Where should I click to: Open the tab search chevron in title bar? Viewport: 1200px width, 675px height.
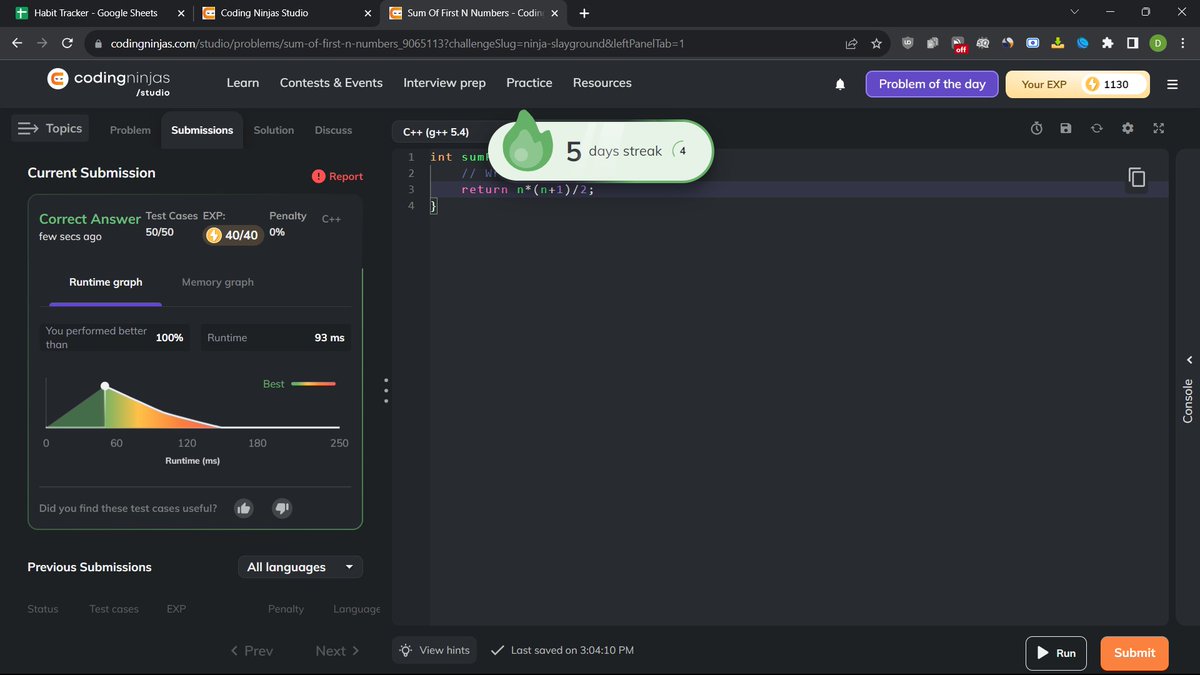coord(1075,12)
